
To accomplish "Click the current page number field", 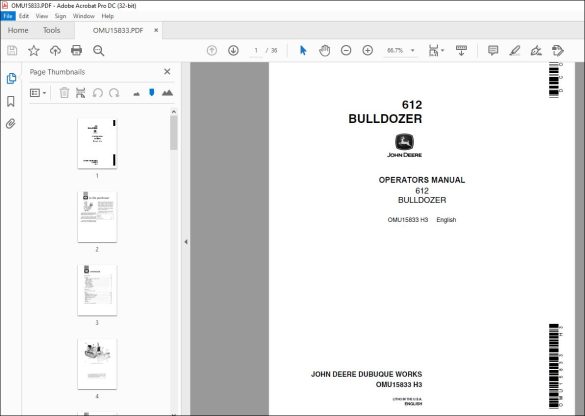I will click(x=256, y=50).
